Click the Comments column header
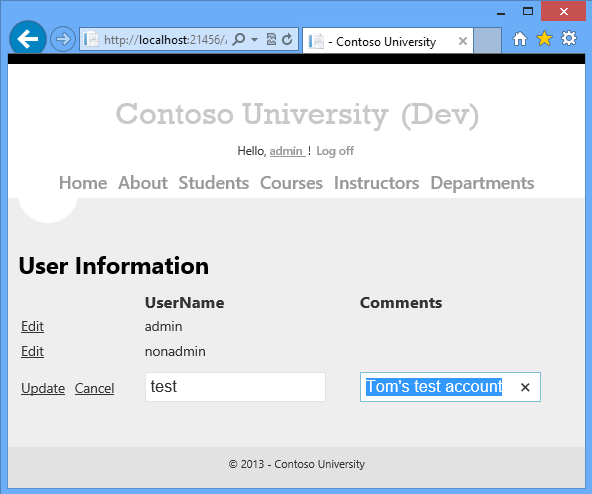 point(401,303)
